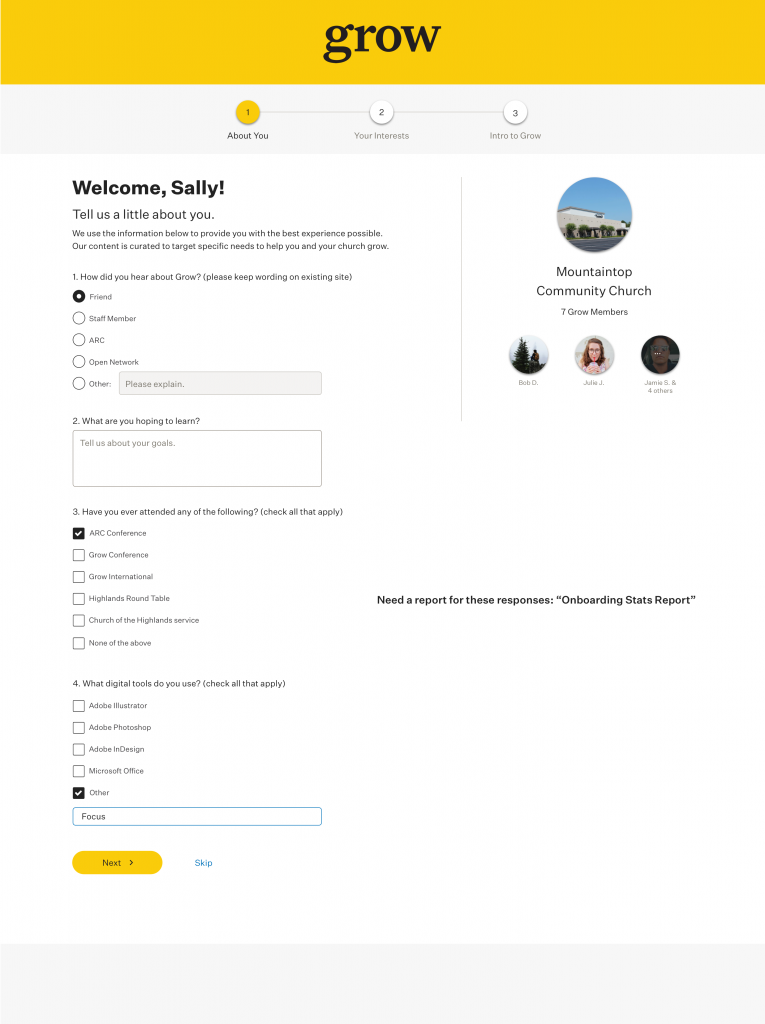Click the grow logo in header

pos(382,41)
